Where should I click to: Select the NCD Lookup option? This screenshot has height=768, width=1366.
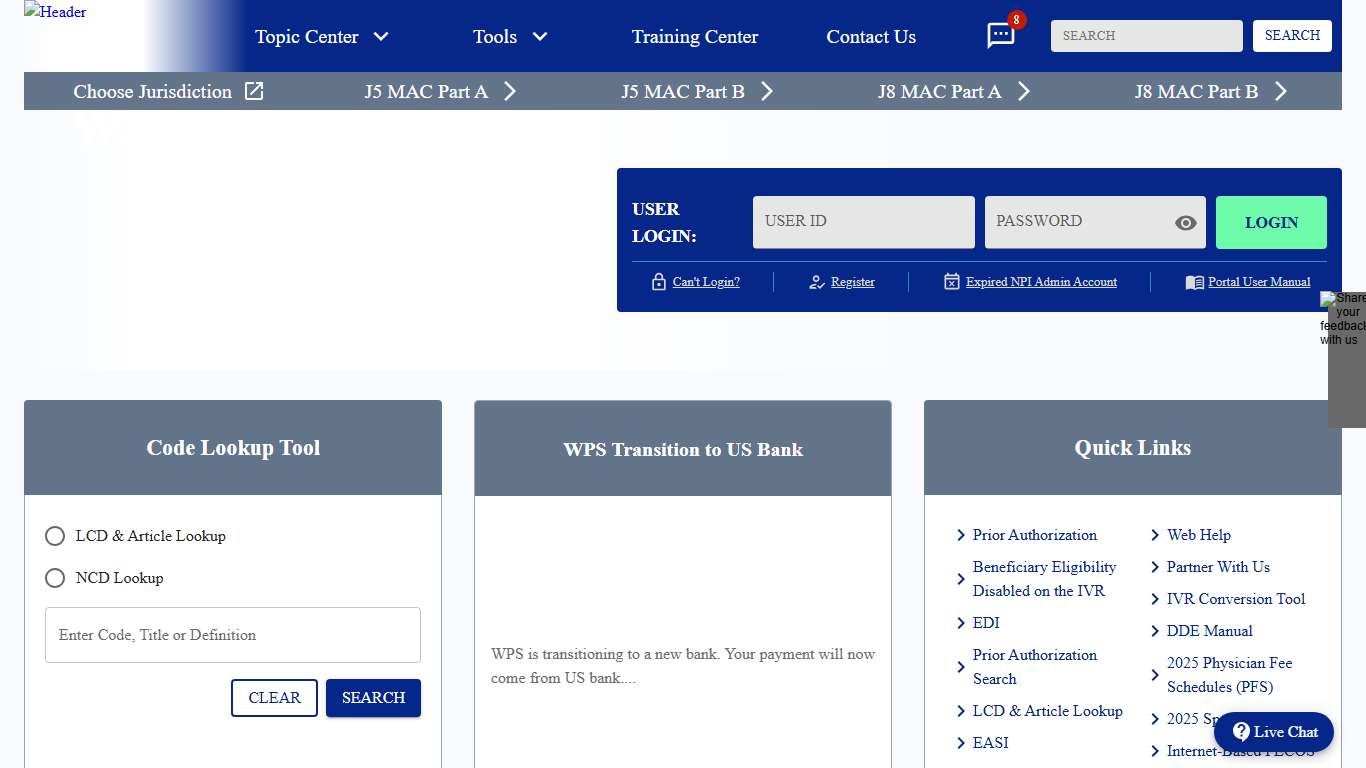[x=55, y=578]
